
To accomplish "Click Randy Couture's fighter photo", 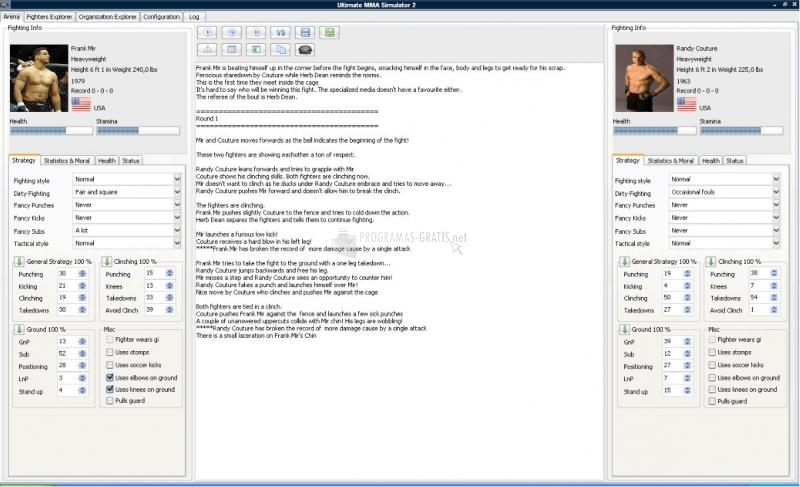I will (x=644, y=78).
